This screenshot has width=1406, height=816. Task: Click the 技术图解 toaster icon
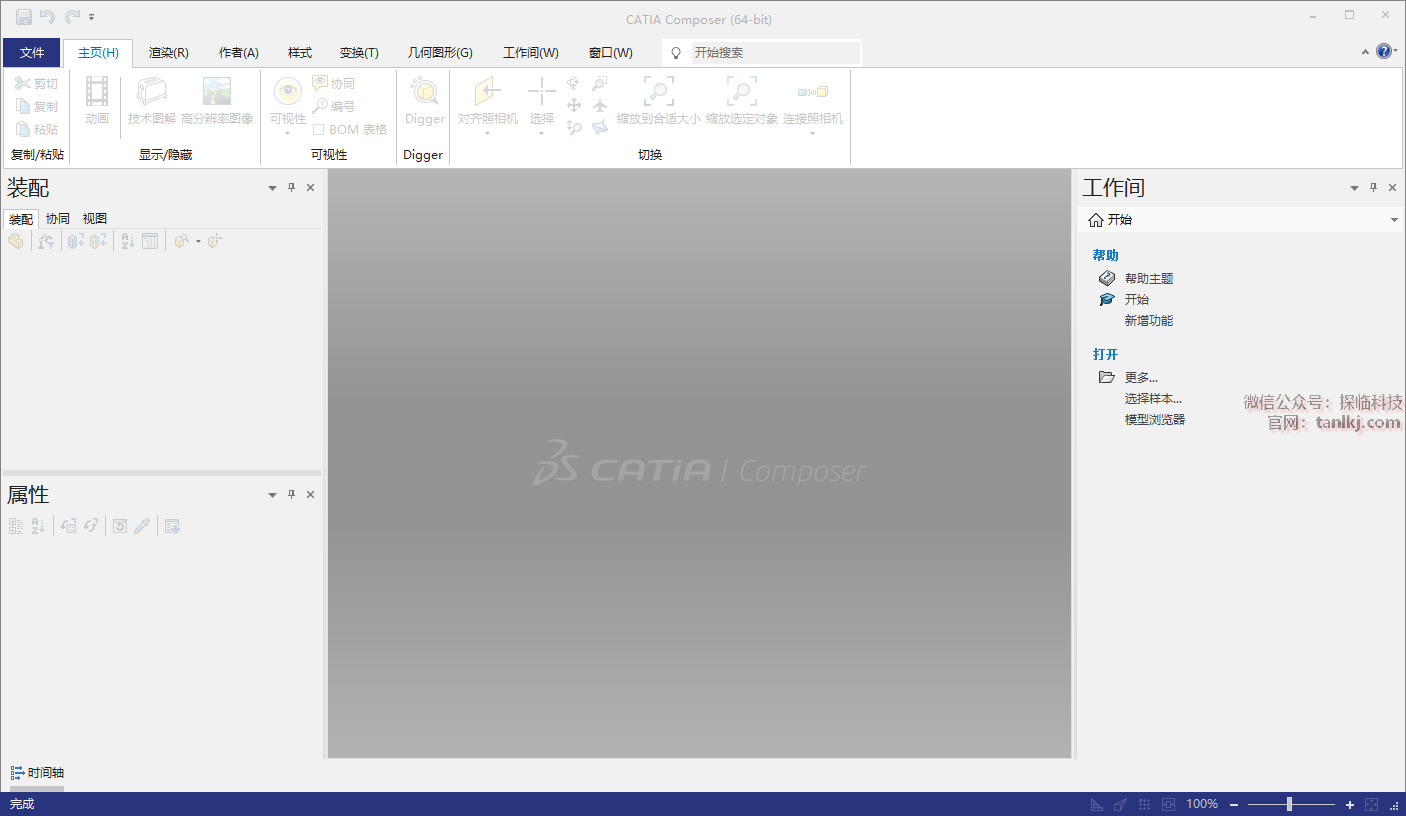point(152,93)
